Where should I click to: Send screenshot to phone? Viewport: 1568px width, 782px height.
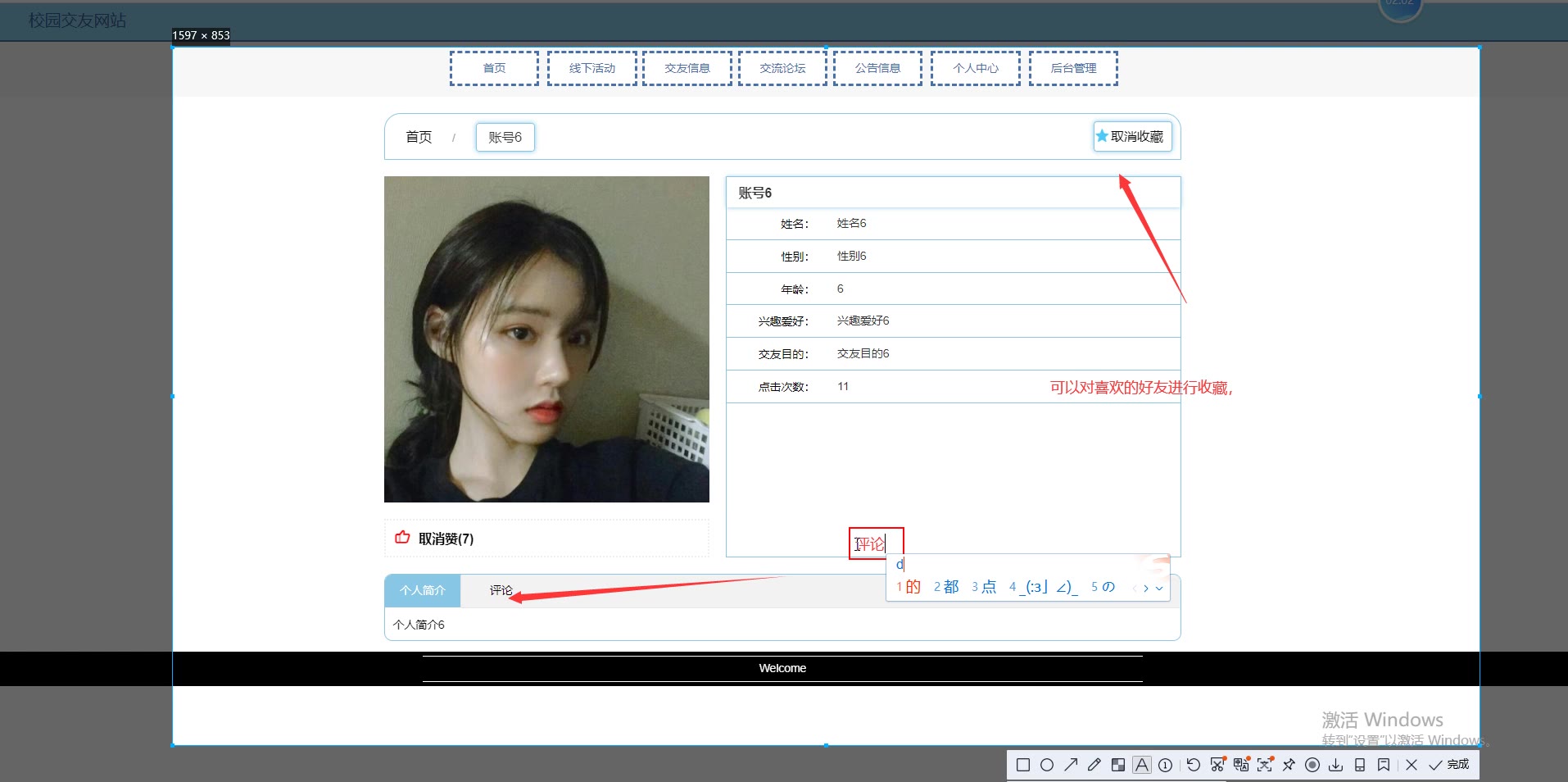(1360, 765)
